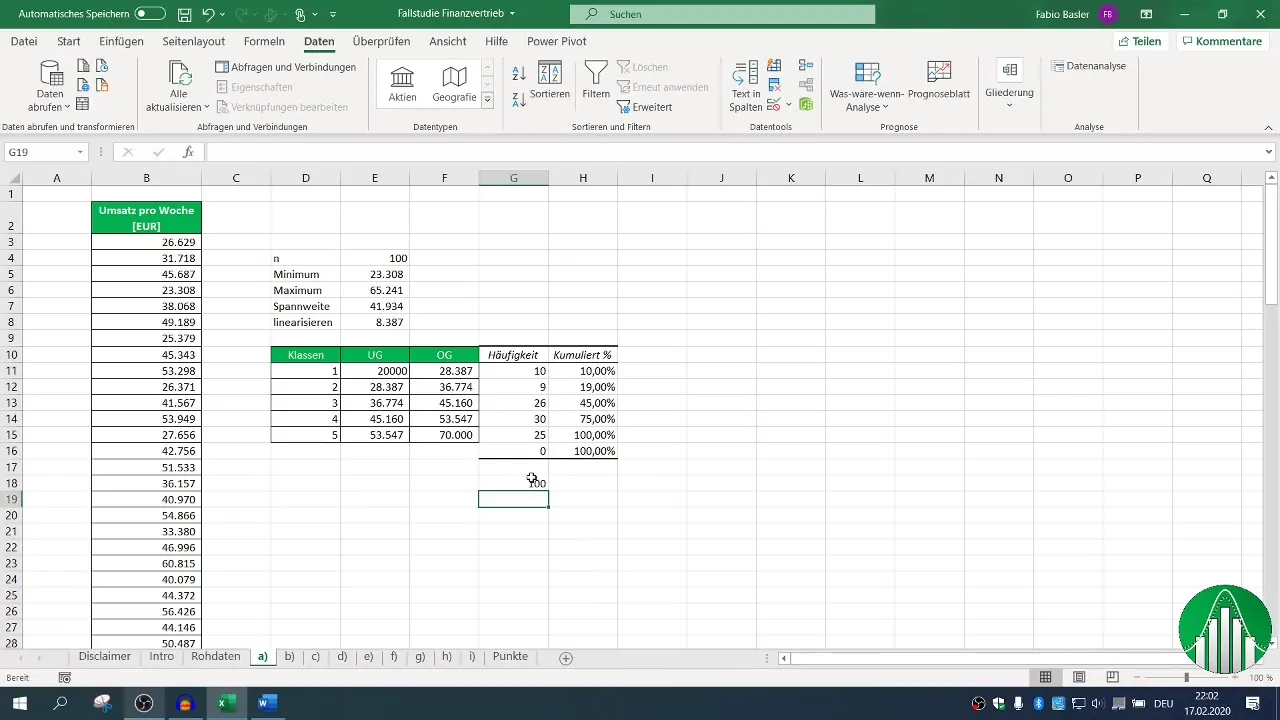Click the Datenanalyse button
Viewport: 1280px width, 720px height.
pyautogui.click(x=1089, y=66)
